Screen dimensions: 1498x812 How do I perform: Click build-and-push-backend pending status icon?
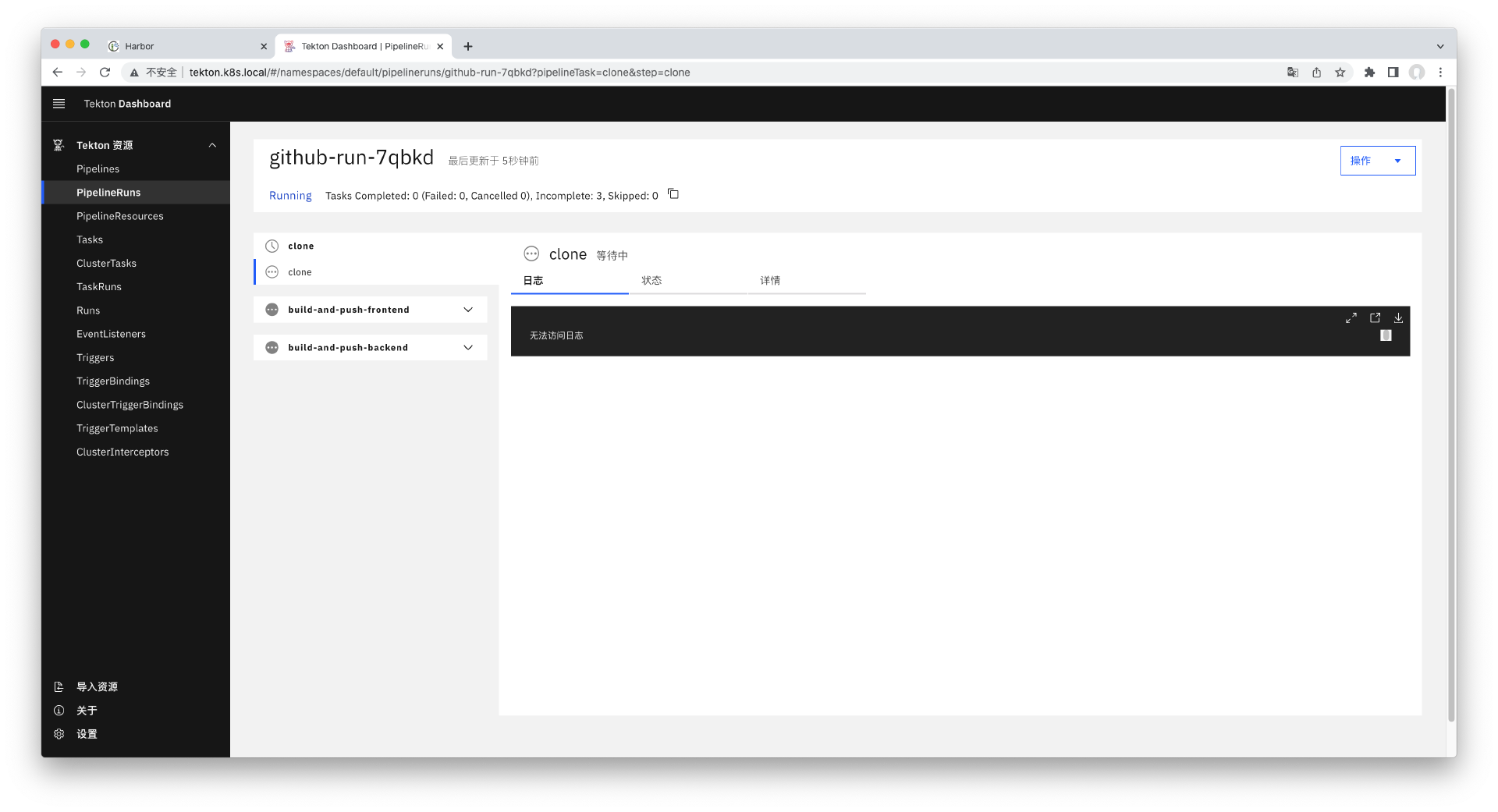pyautogui.click(x=272, y=348)
